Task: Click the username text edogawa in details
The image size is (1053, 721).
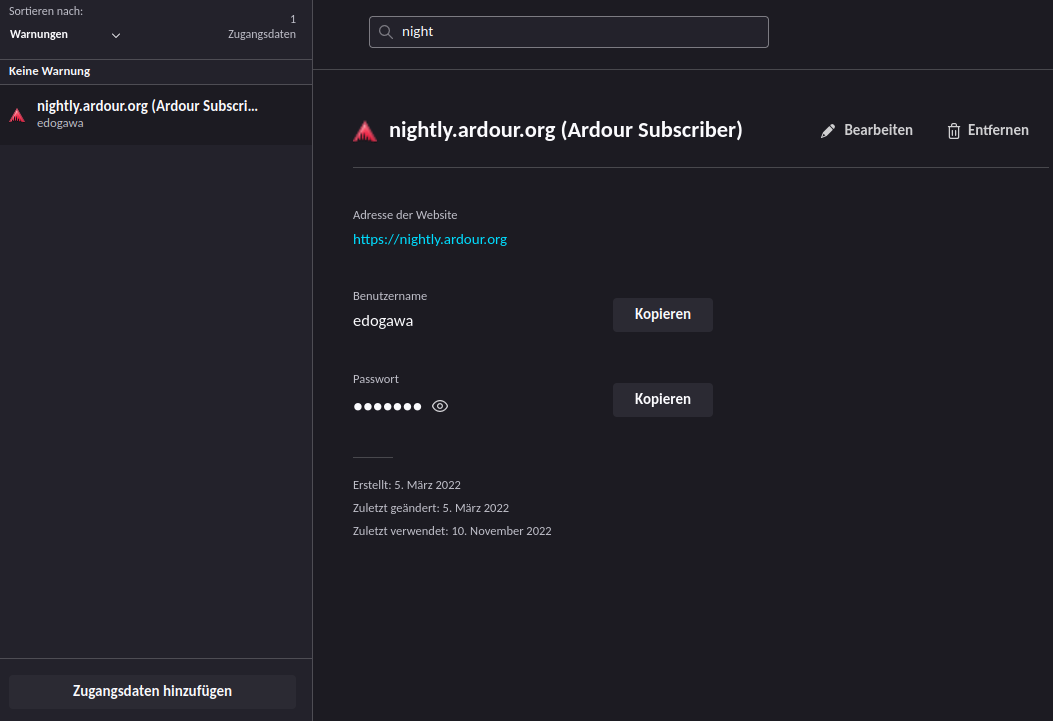Action: [x=383, y=321]
